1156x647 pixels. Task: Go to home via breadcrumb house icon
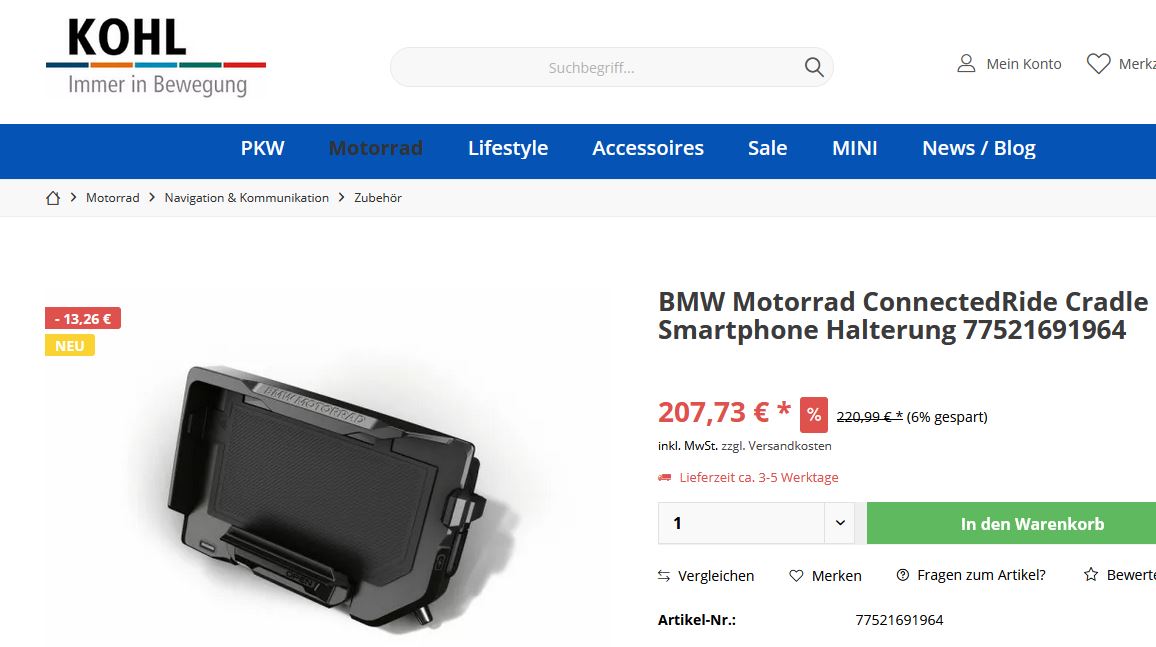(x=52, y=197)
